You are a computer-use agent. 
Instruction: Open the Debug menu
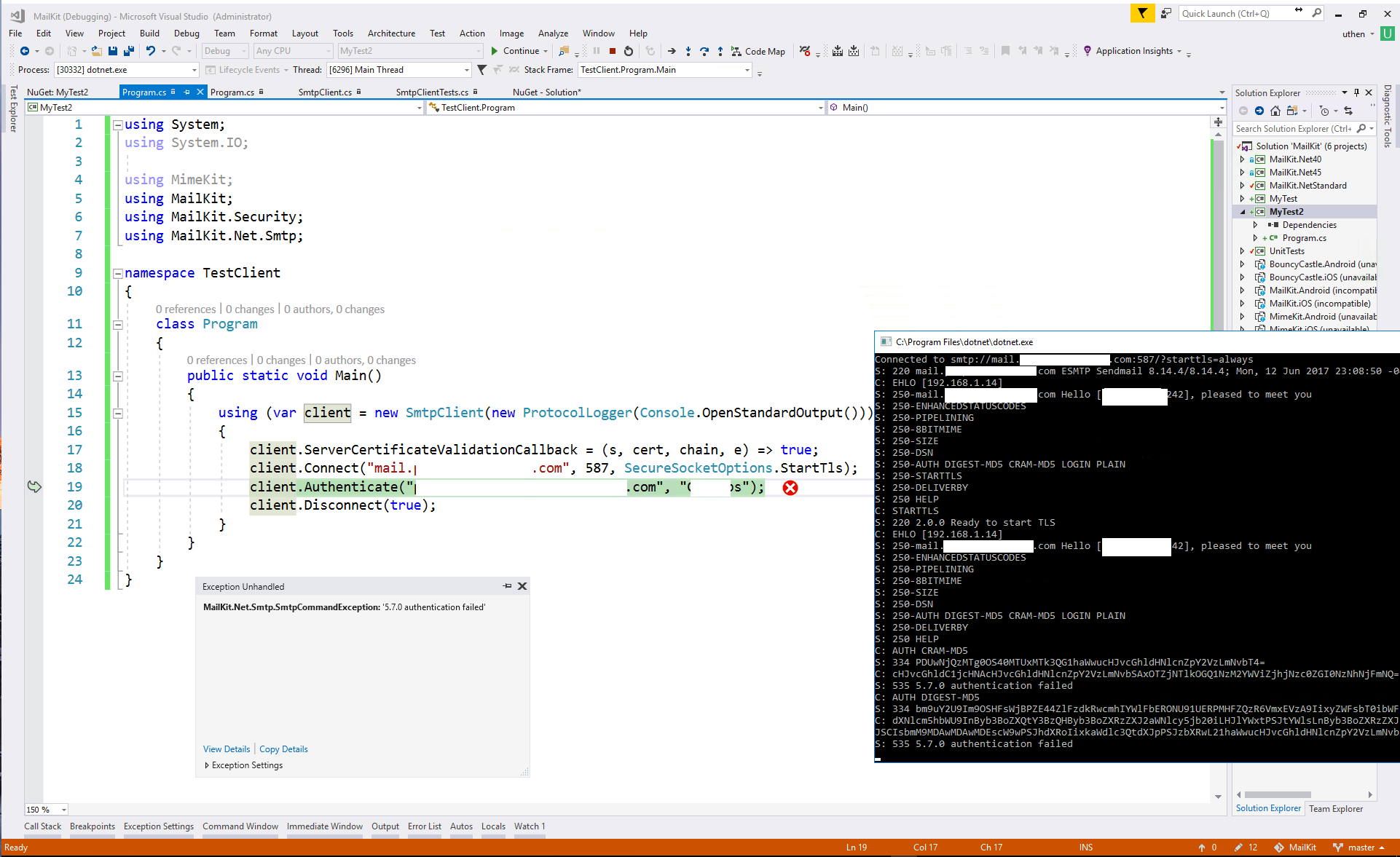coord(186,33)
